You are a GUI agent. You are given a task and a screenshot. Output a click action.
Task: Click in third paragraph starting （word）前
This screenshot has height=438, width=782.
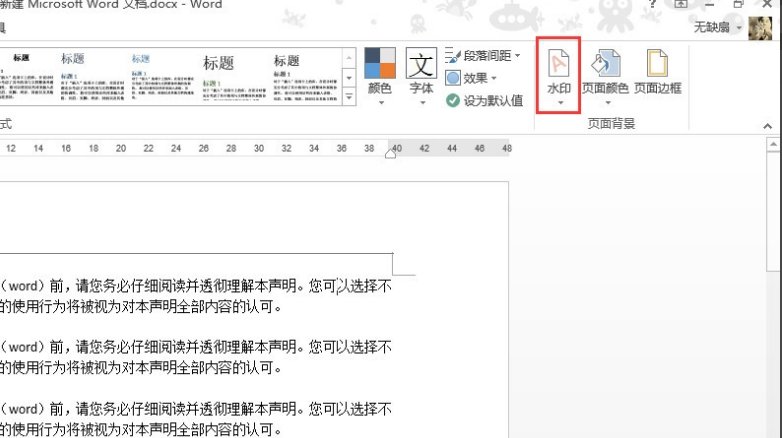click(196, 409)
